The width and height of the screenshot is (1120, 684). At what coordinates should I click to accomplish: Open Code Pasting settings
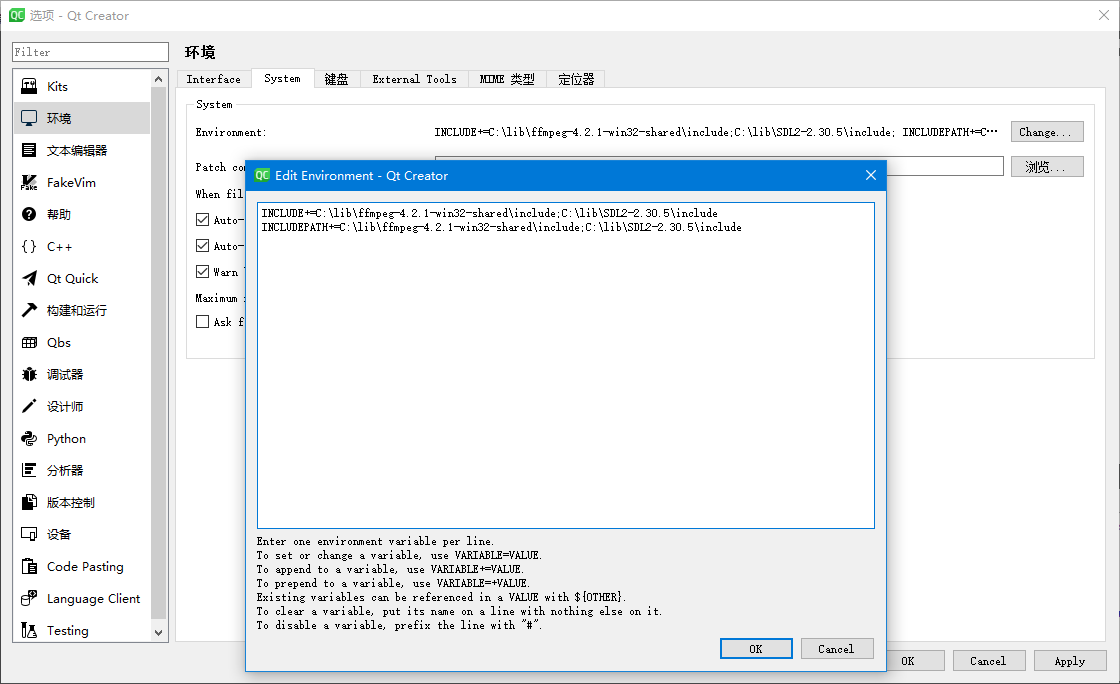coord(82,566)
